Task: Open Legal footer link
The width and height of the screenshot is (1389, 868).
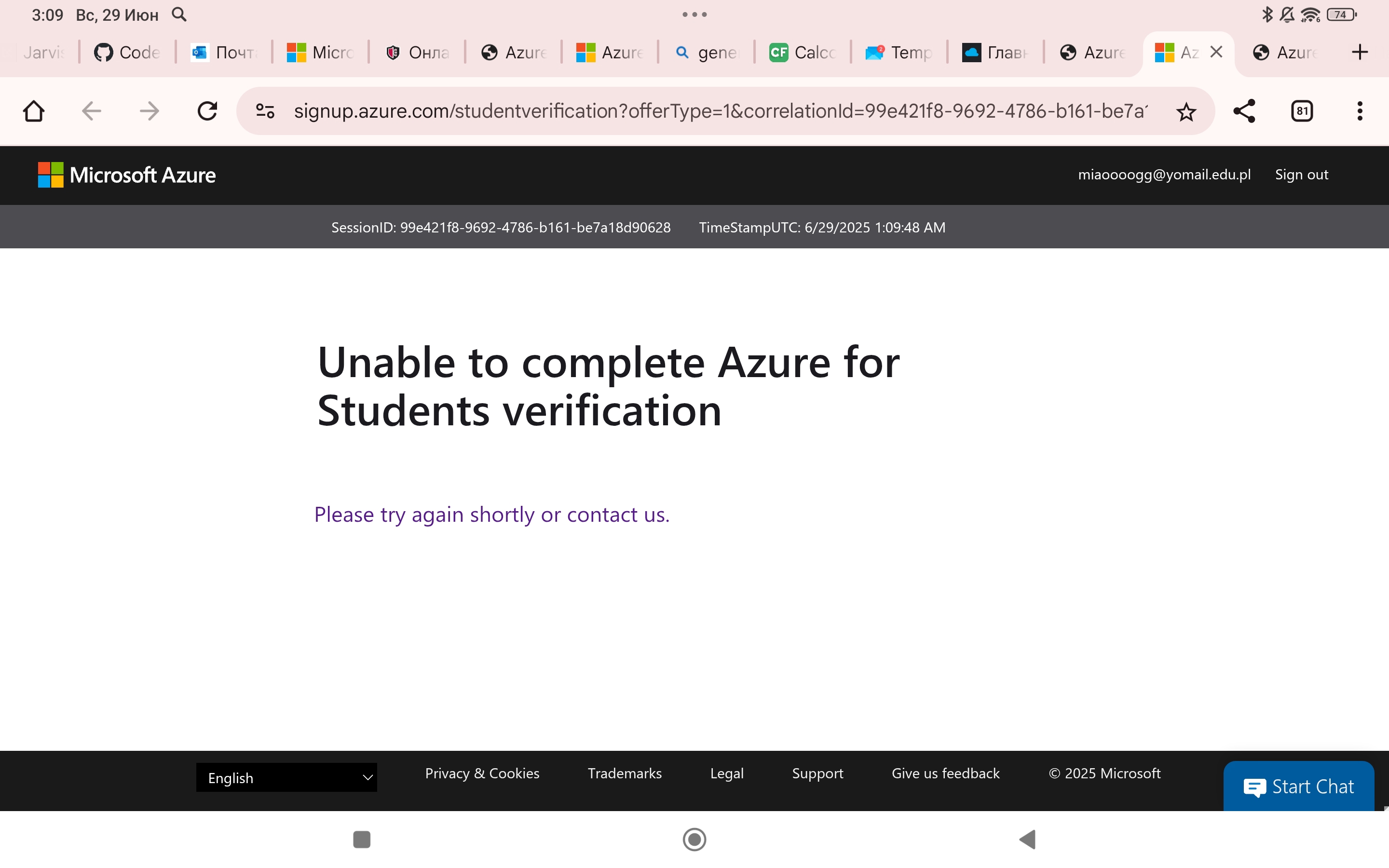Action: click(727, 773)
